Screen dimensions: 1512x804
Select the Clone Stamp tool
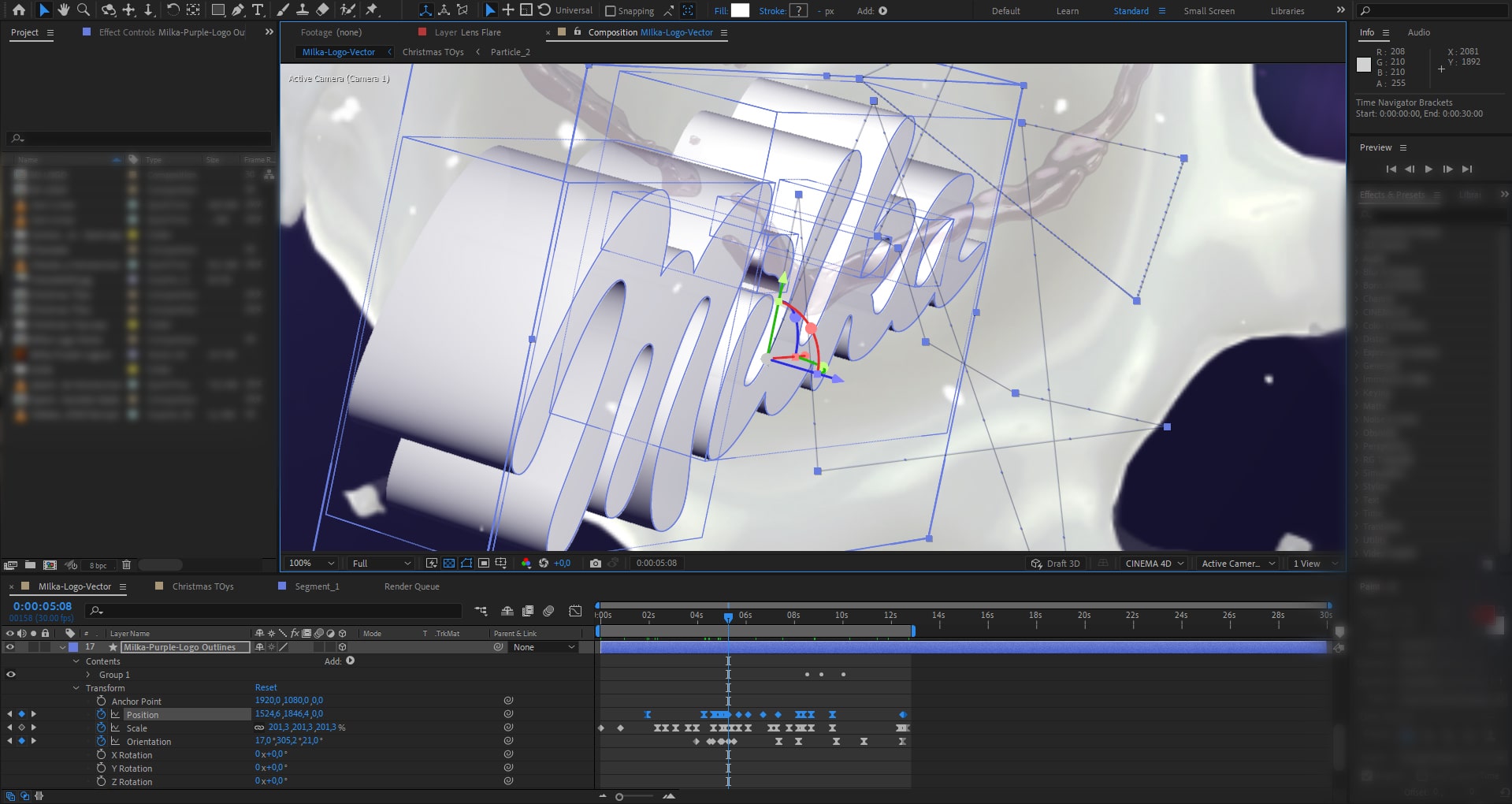302,10
